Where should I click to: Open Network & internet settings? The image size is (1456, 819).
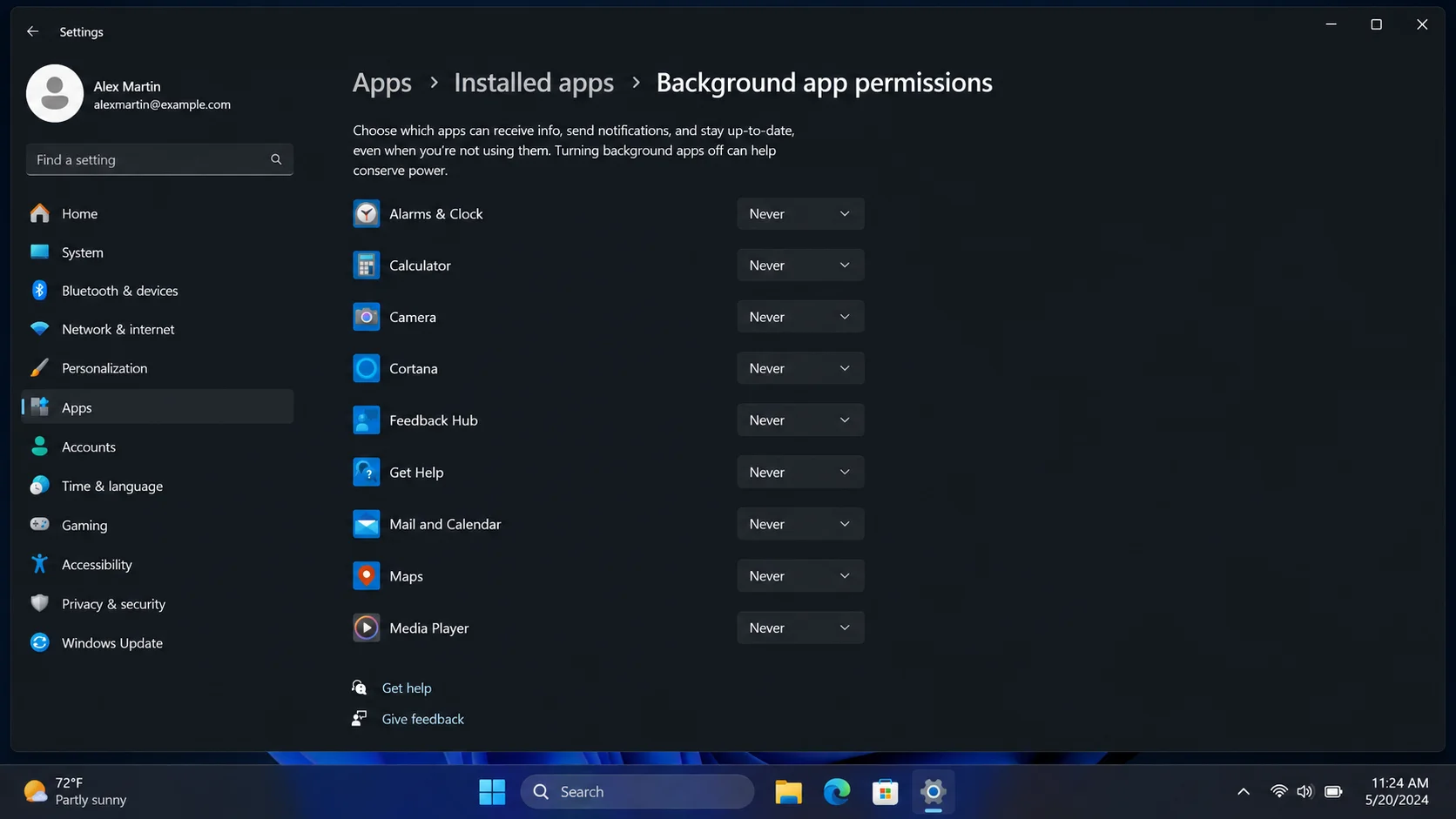(x=158, y=329)
